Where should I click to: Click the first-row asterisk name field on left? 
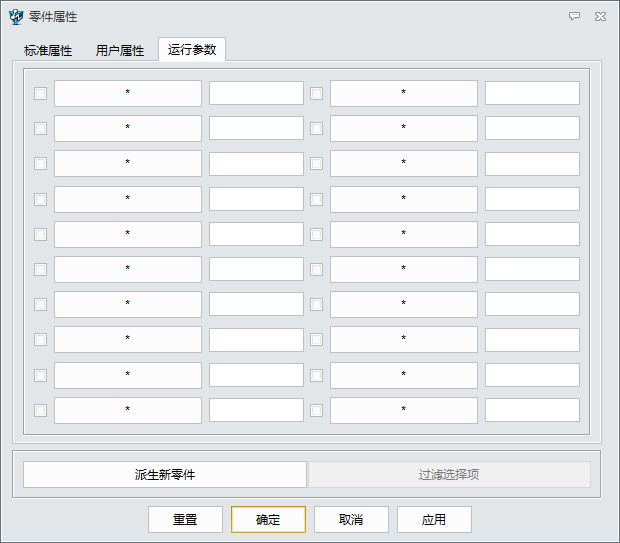point(128,93)
